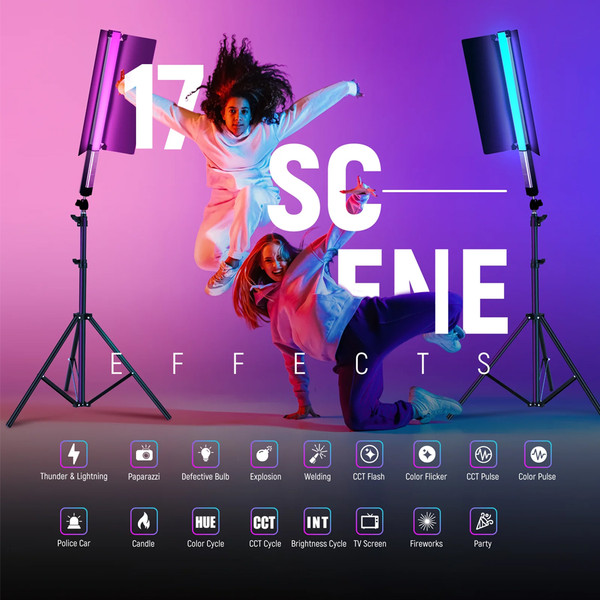Click the Thunder & Lightning bolt icon
600x600 pixels.
(74, 454)
